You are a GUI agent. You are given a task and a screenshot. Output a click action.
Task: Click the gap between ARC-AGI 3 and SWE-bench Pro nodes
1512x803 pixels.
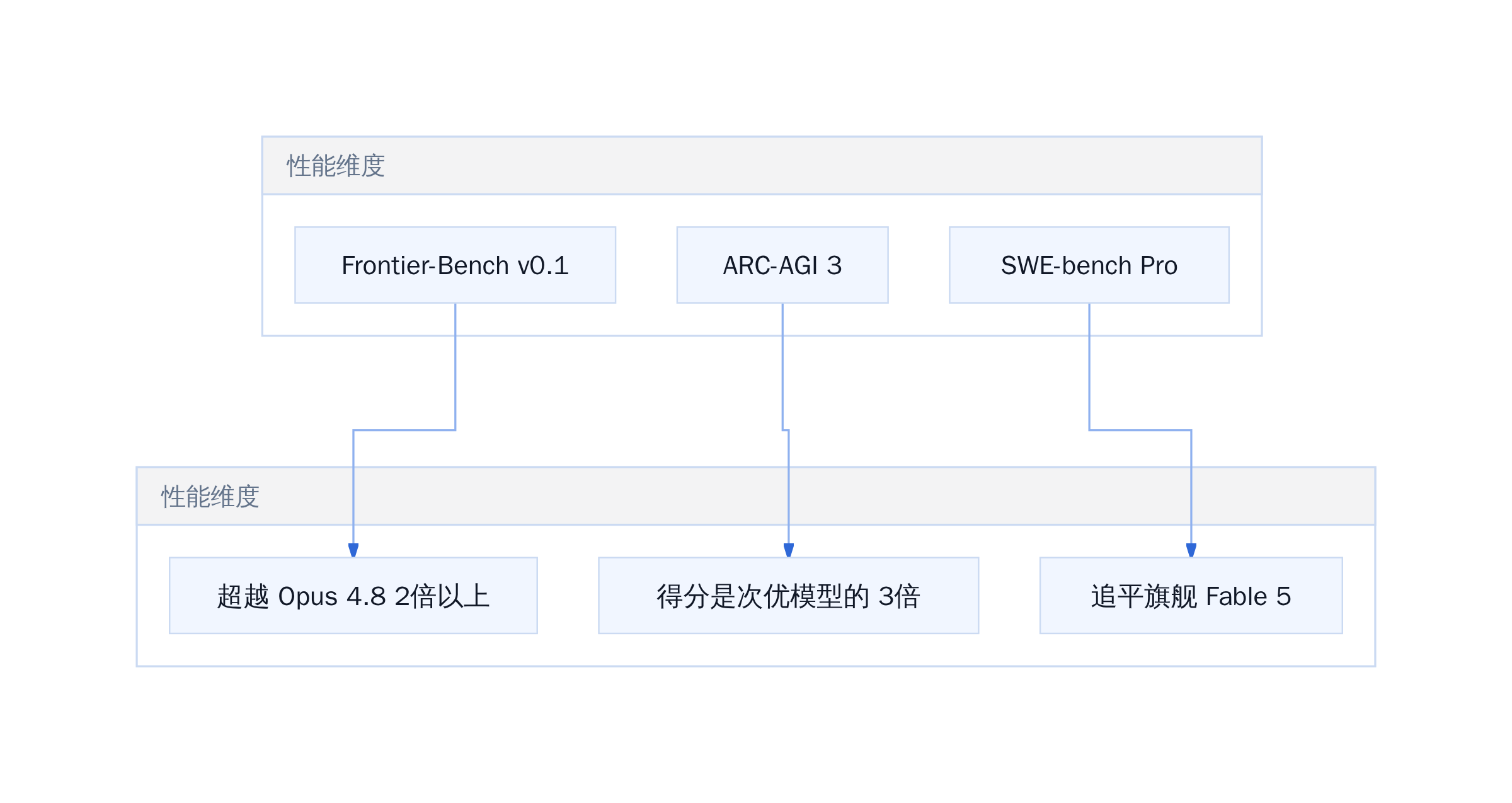tap(919, 265)
